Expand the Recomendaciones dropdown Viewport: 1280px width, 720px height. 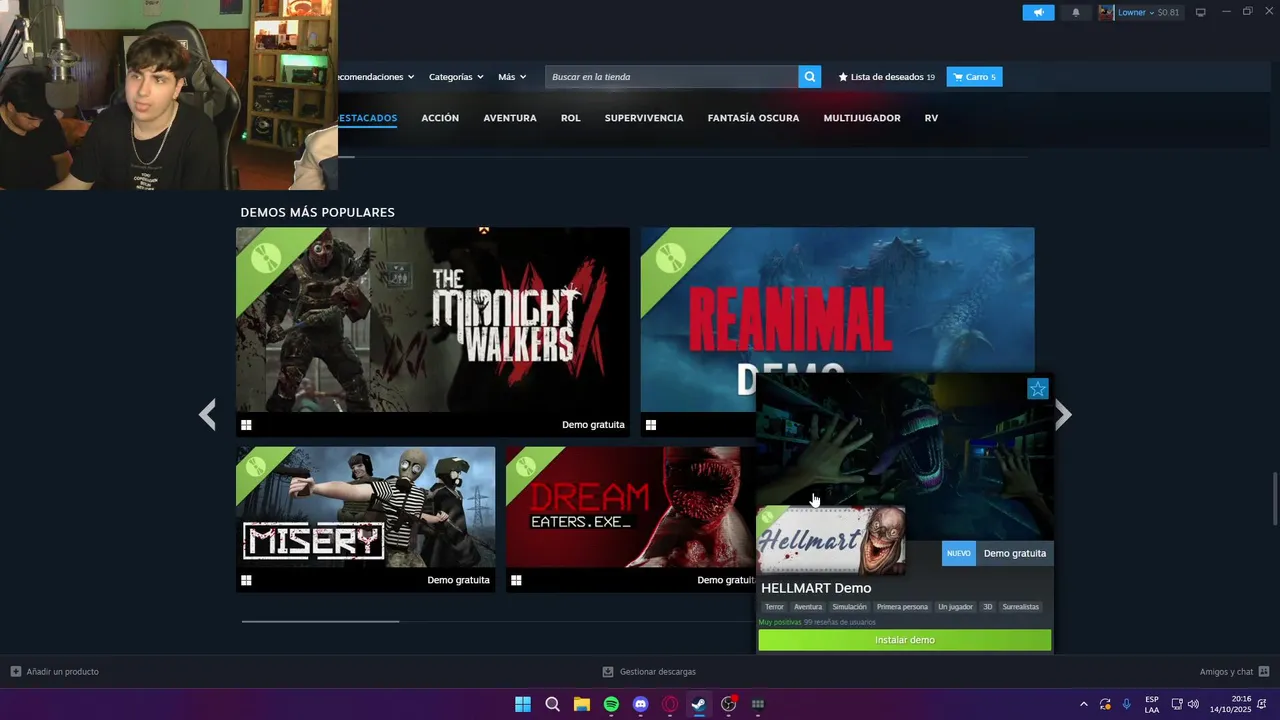point(376,77)
